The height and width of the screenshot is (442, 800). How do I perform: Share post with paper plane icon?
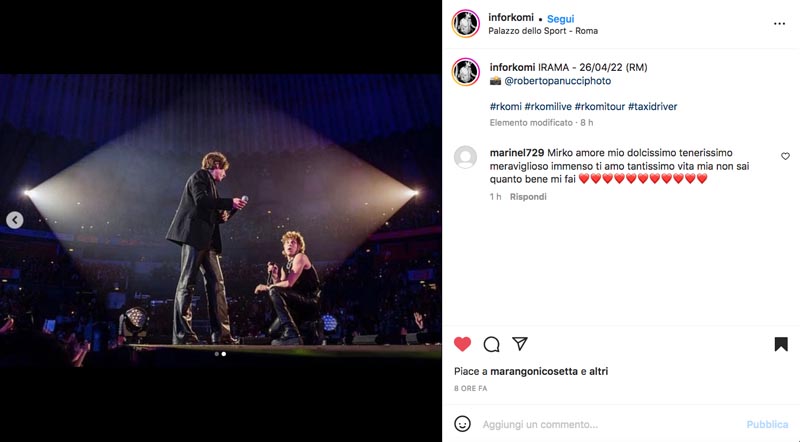(x=520, y=343)
